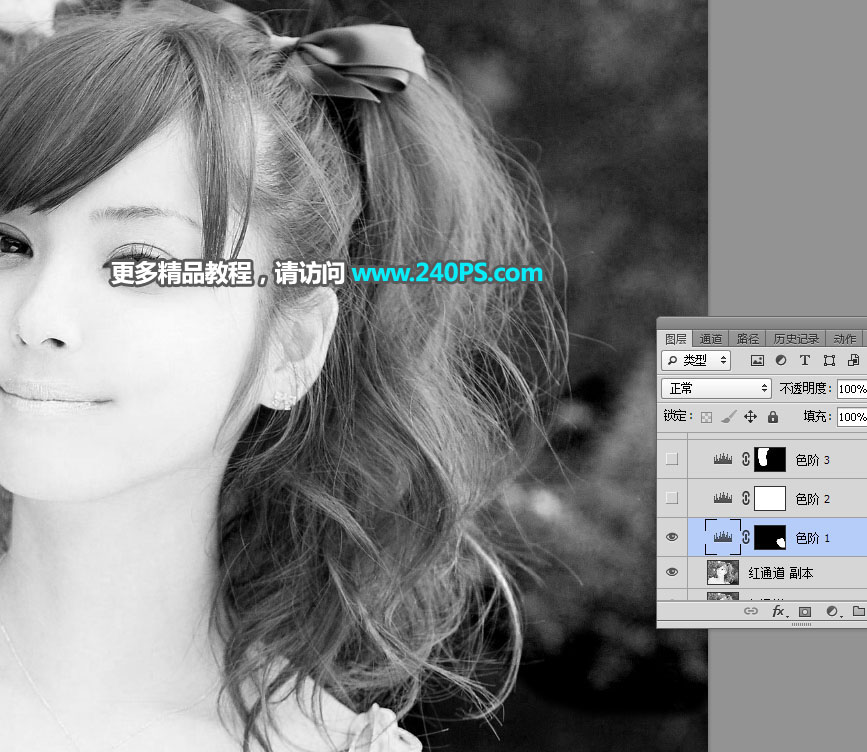Lock image pixels brush icon
The width and height of the screenshot is (867, 752).
coord(729,416)
